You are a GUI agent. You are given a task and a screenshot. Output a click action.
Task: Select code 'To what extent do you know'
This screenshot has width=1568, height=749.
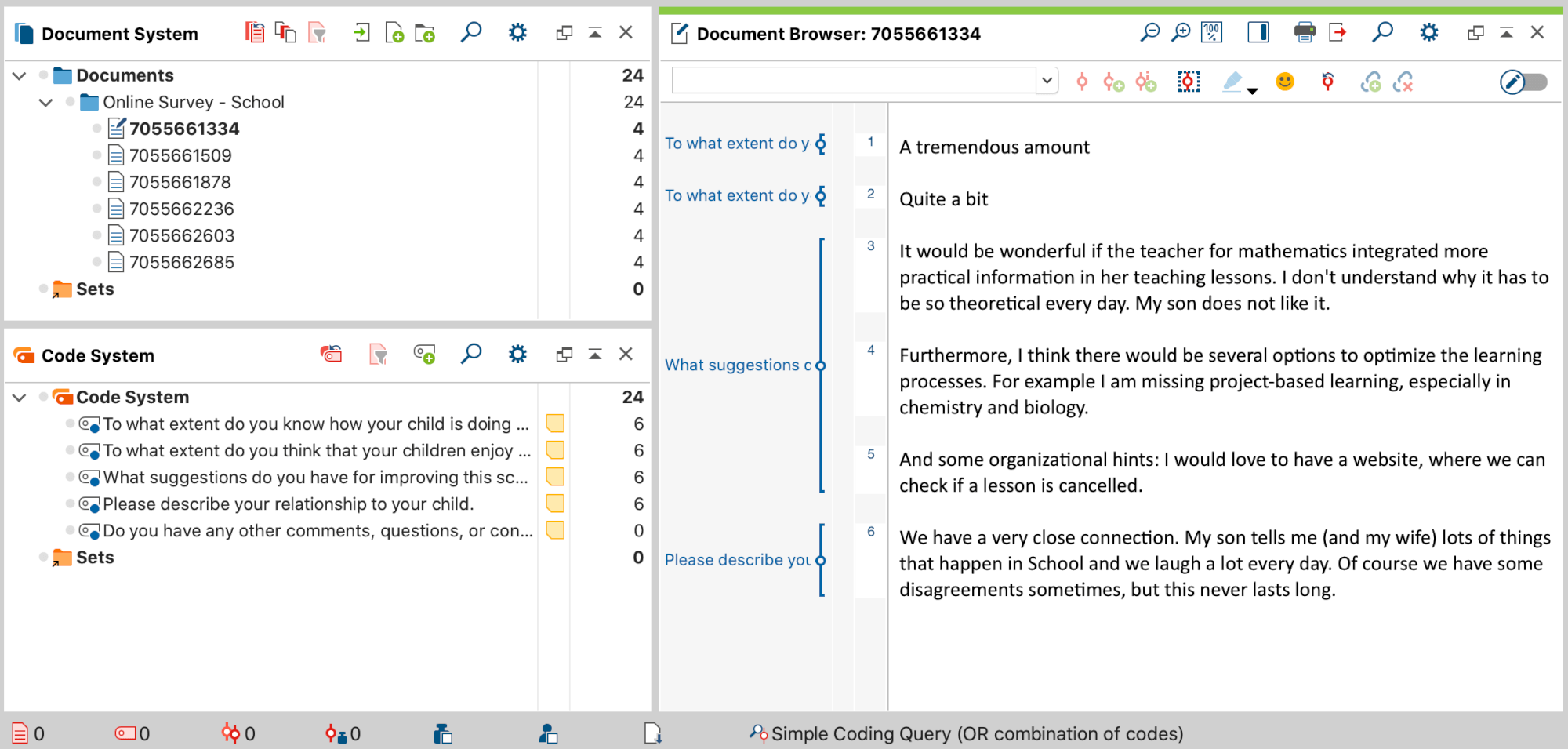[x=316, y=424]
